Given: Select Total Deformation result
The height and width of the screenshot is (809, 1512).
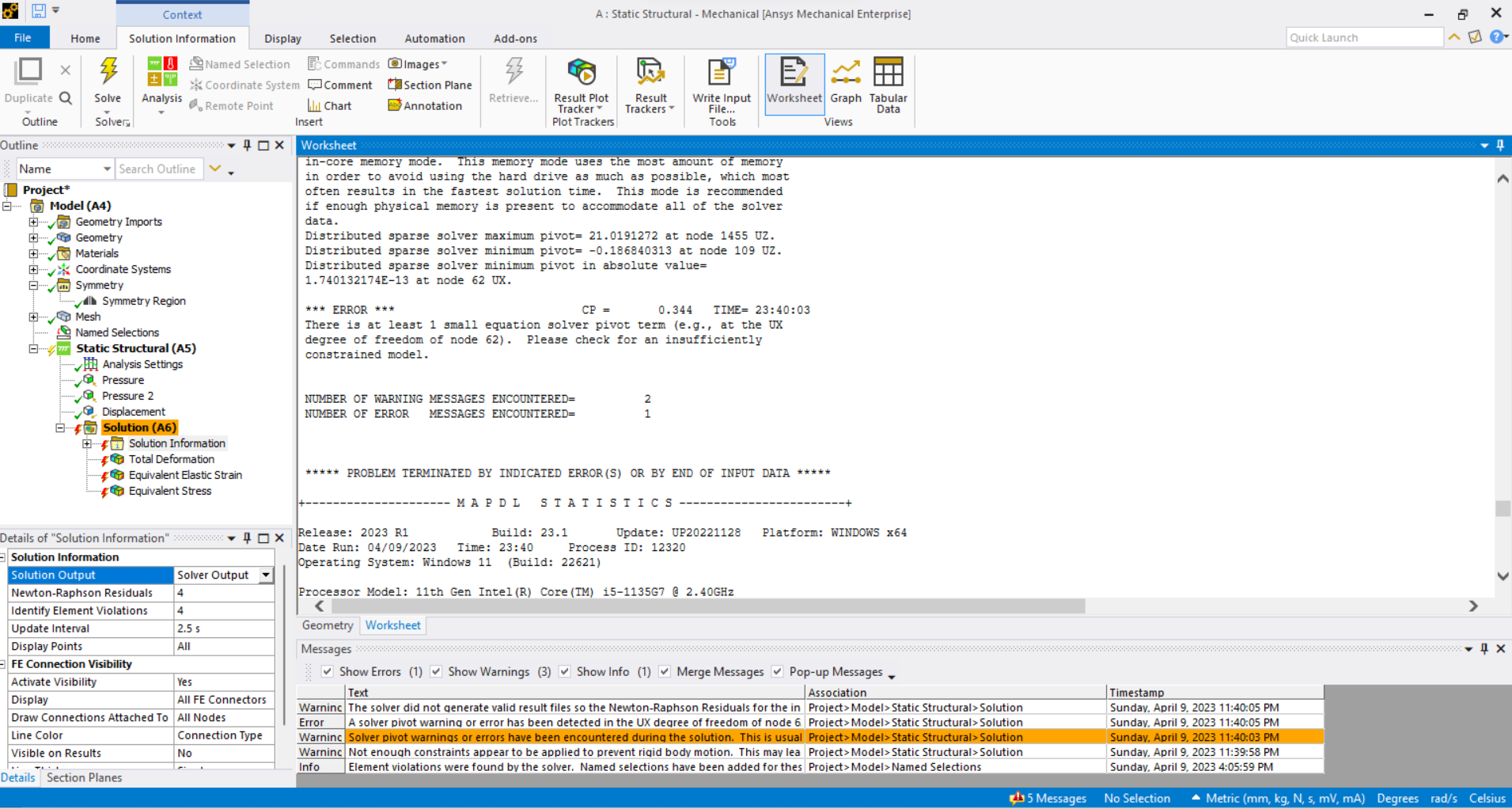Looking at the screenshot, I should click(172, 459).
